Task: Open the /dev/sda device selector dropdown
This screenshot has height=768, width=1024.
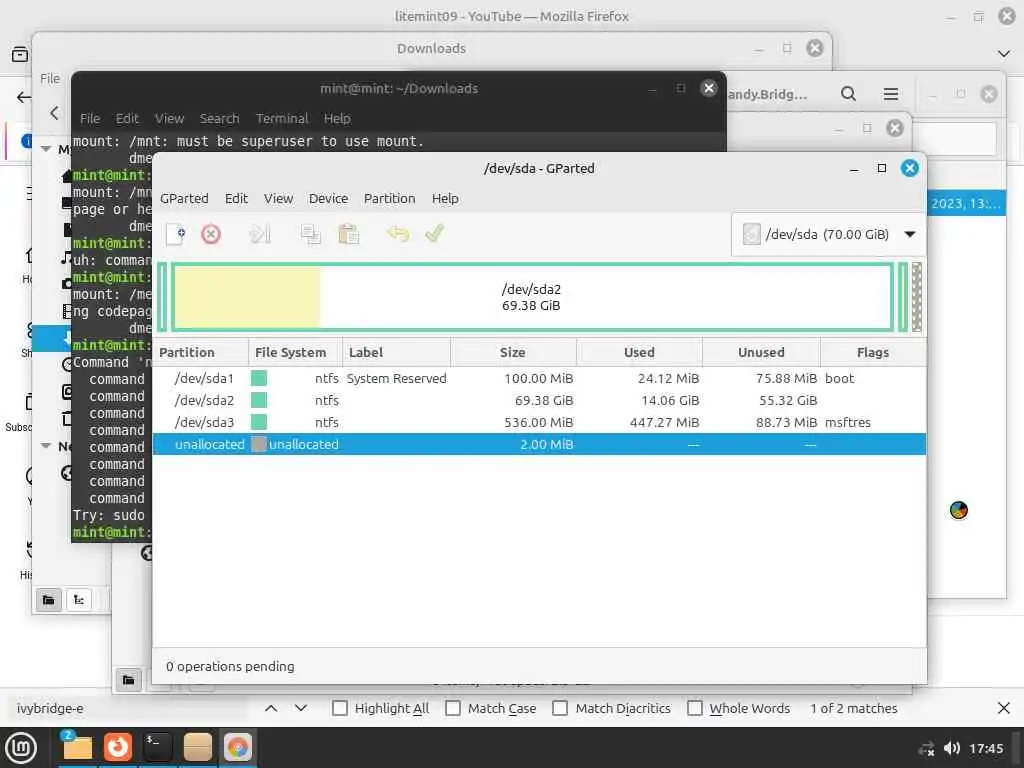Action: click(829, 234)
